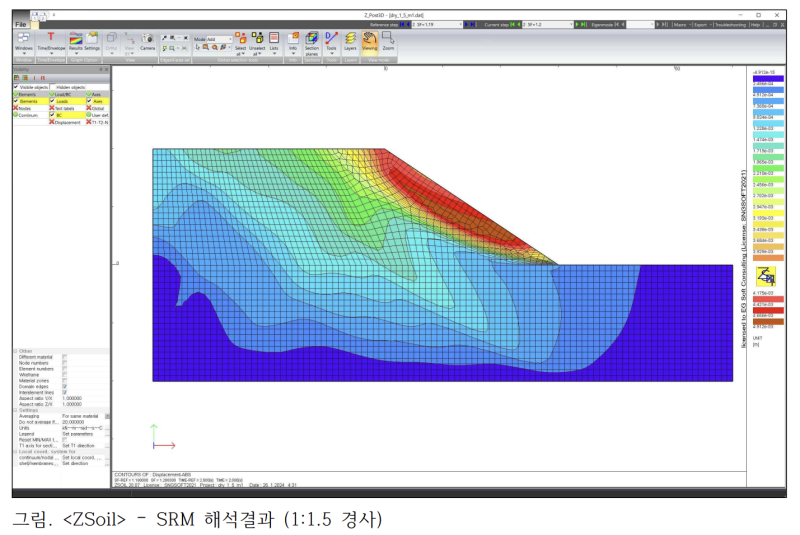Toggle yellow Elements visibility checkbox
Screen dimensions: 800x535
[16, 101]
